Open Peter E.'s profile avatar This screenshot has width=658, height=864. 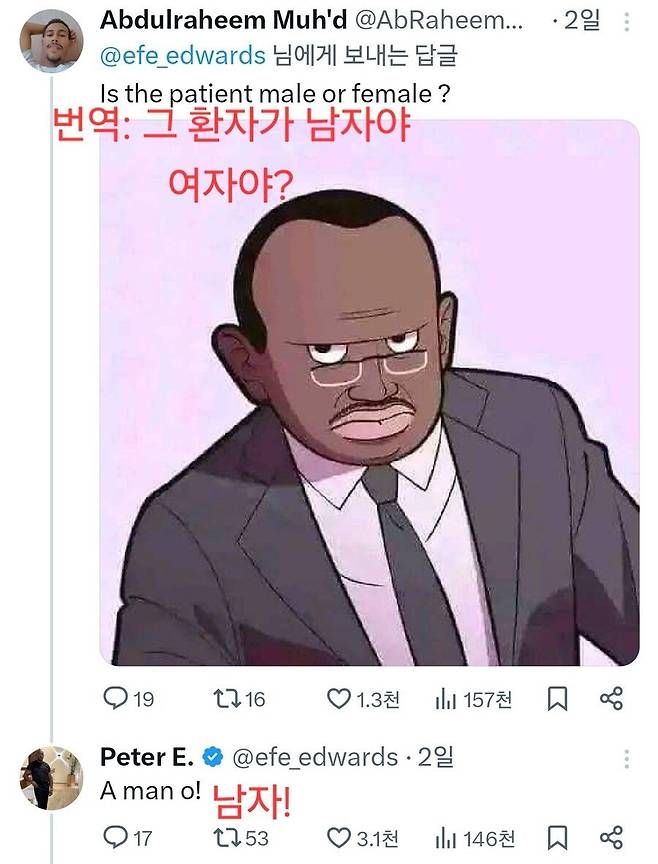click(x=50, y=776)
